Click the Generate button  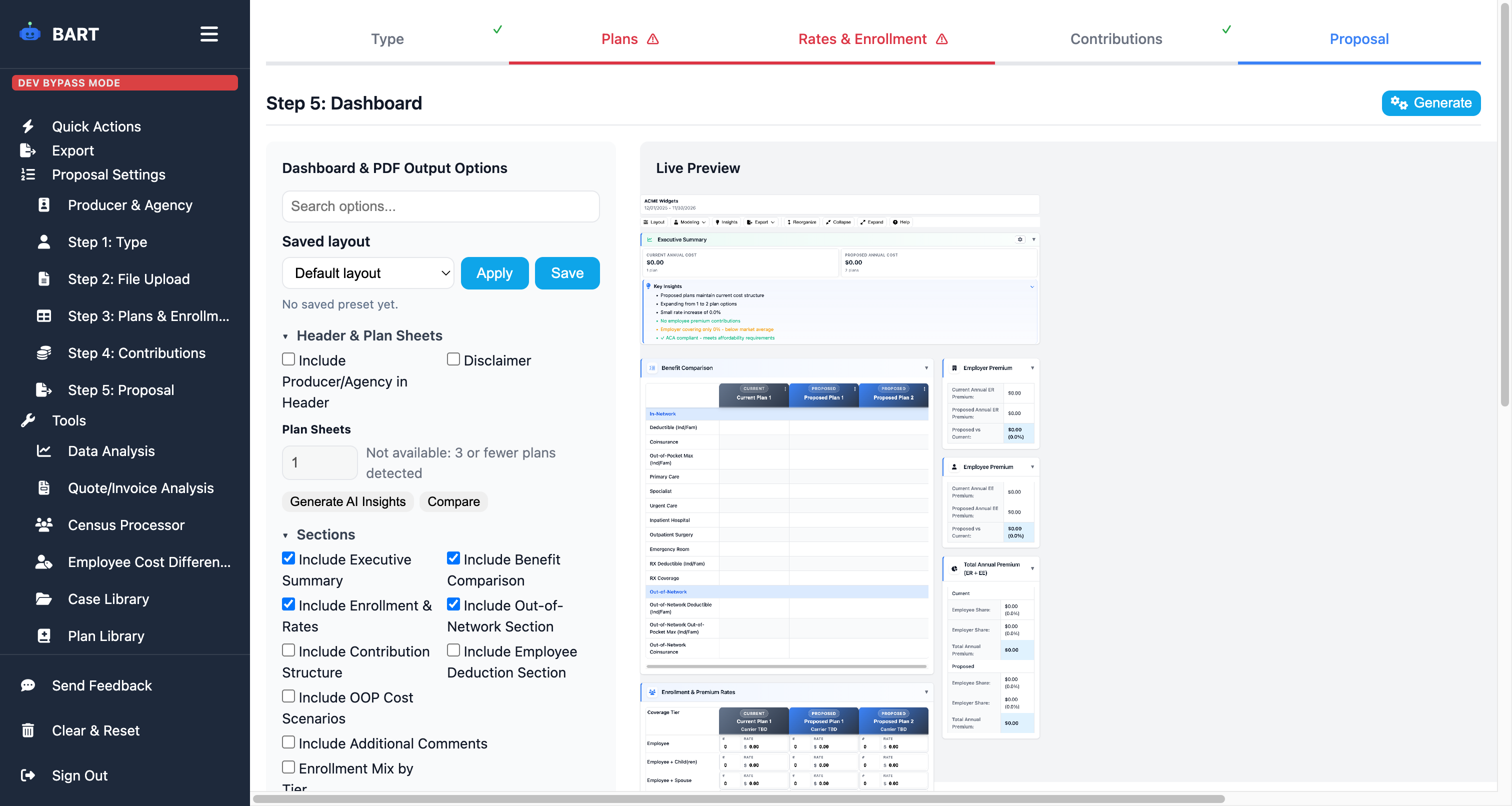tap(1431, 102)
